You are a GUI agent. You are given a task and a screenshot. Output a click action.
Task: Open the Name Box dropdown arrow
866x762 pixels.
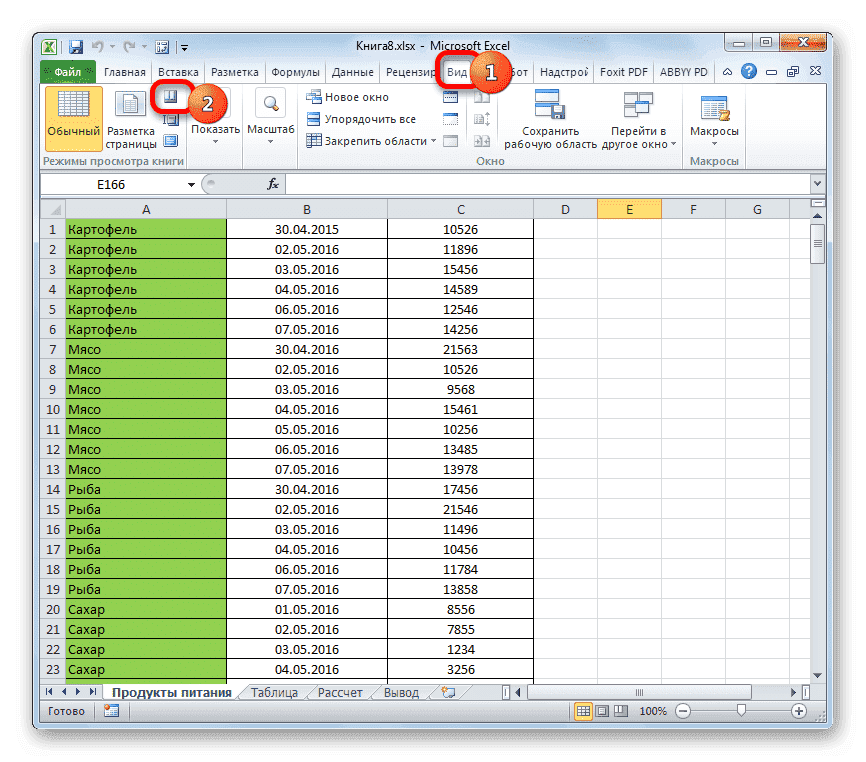(190, 184)
